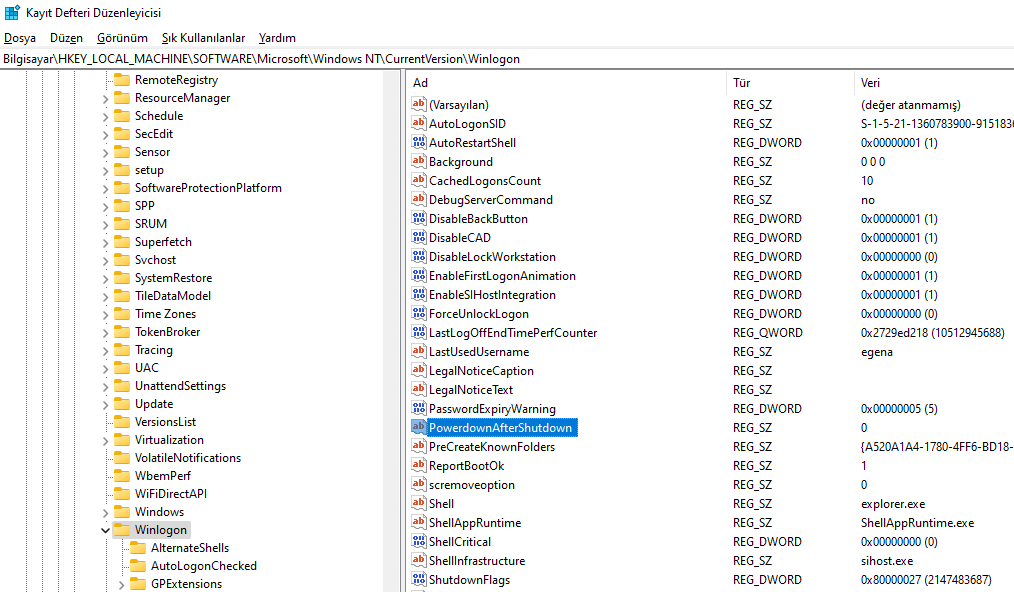Open the Görünüm menu
1014x592 pixels.
[122, 38]
